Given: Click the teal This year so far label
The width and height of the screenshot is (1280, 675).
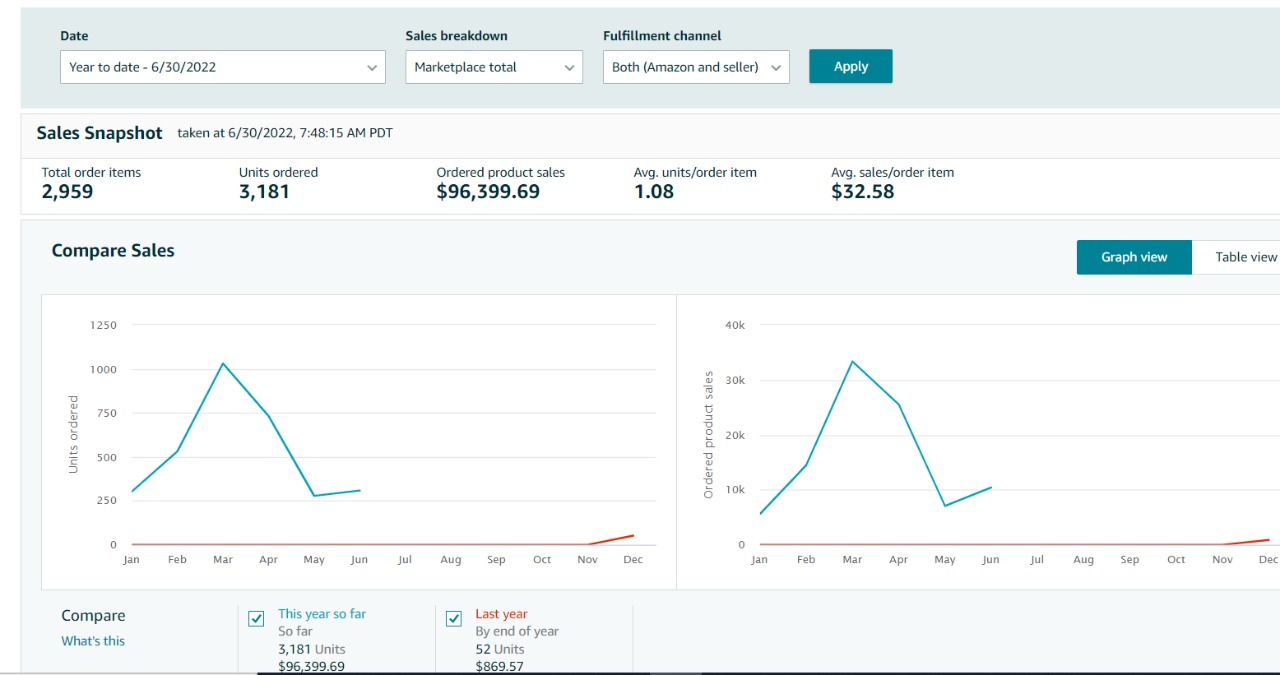Looking at the screenshot, I should [x=322, y=614].
